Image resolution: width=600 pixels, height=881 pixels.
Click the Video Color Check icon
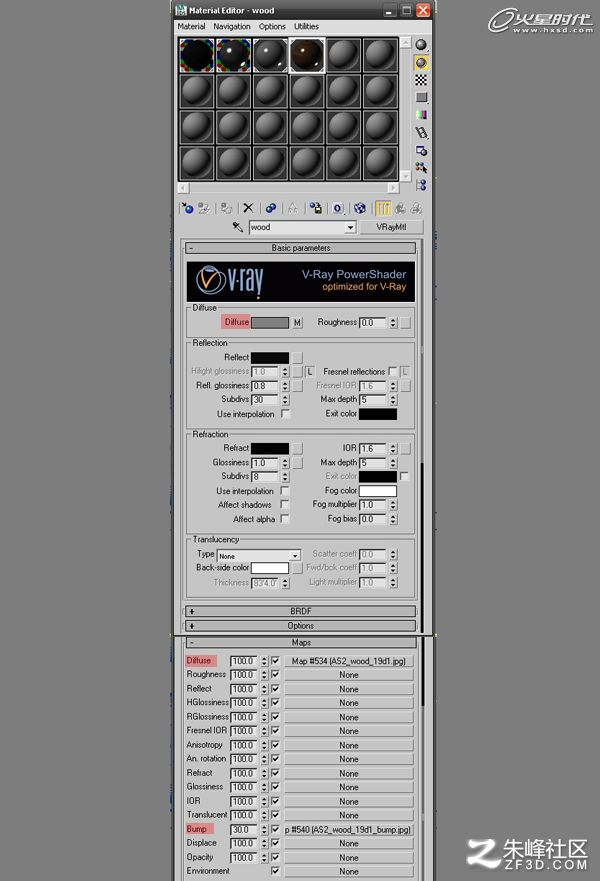tap(421, 115)
